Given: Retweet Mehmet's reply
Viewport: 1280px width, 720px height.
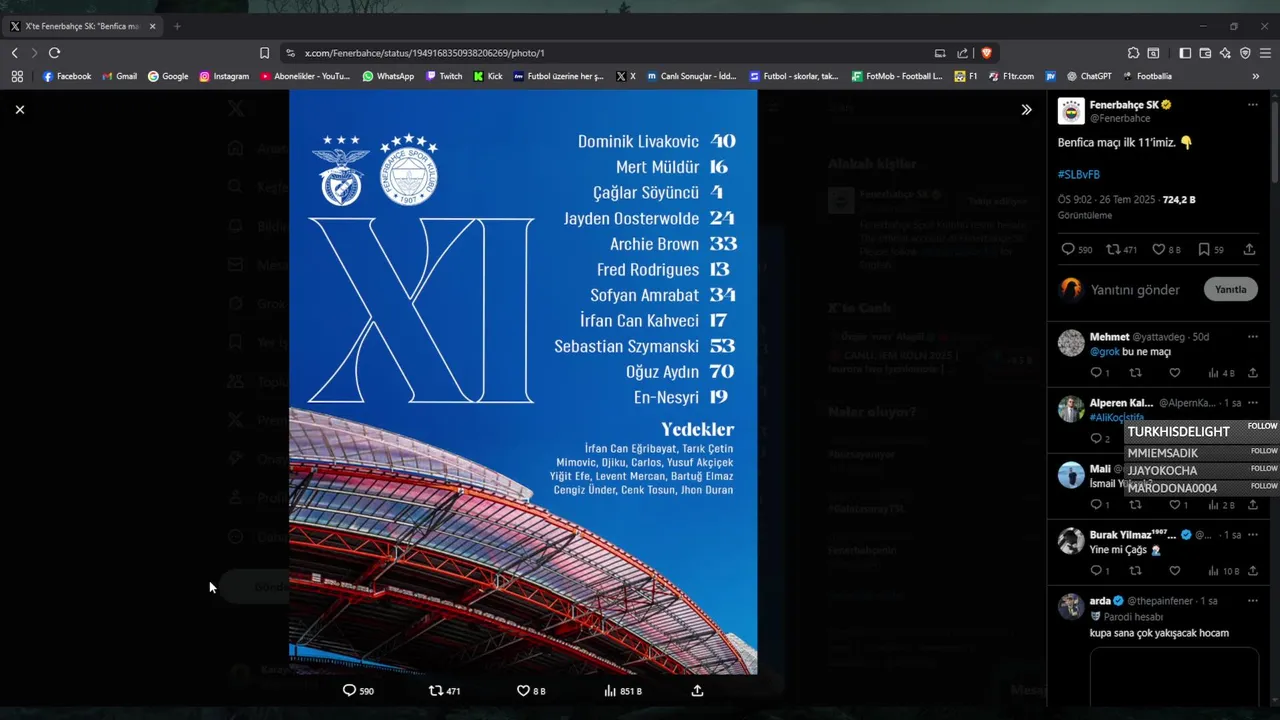Looking at the screenshot, I should click(x=1135, y=373).
